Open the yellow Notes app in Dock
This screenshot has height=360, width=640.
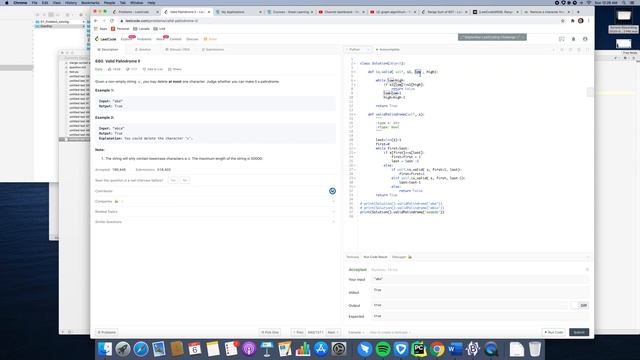coord(213,349)
